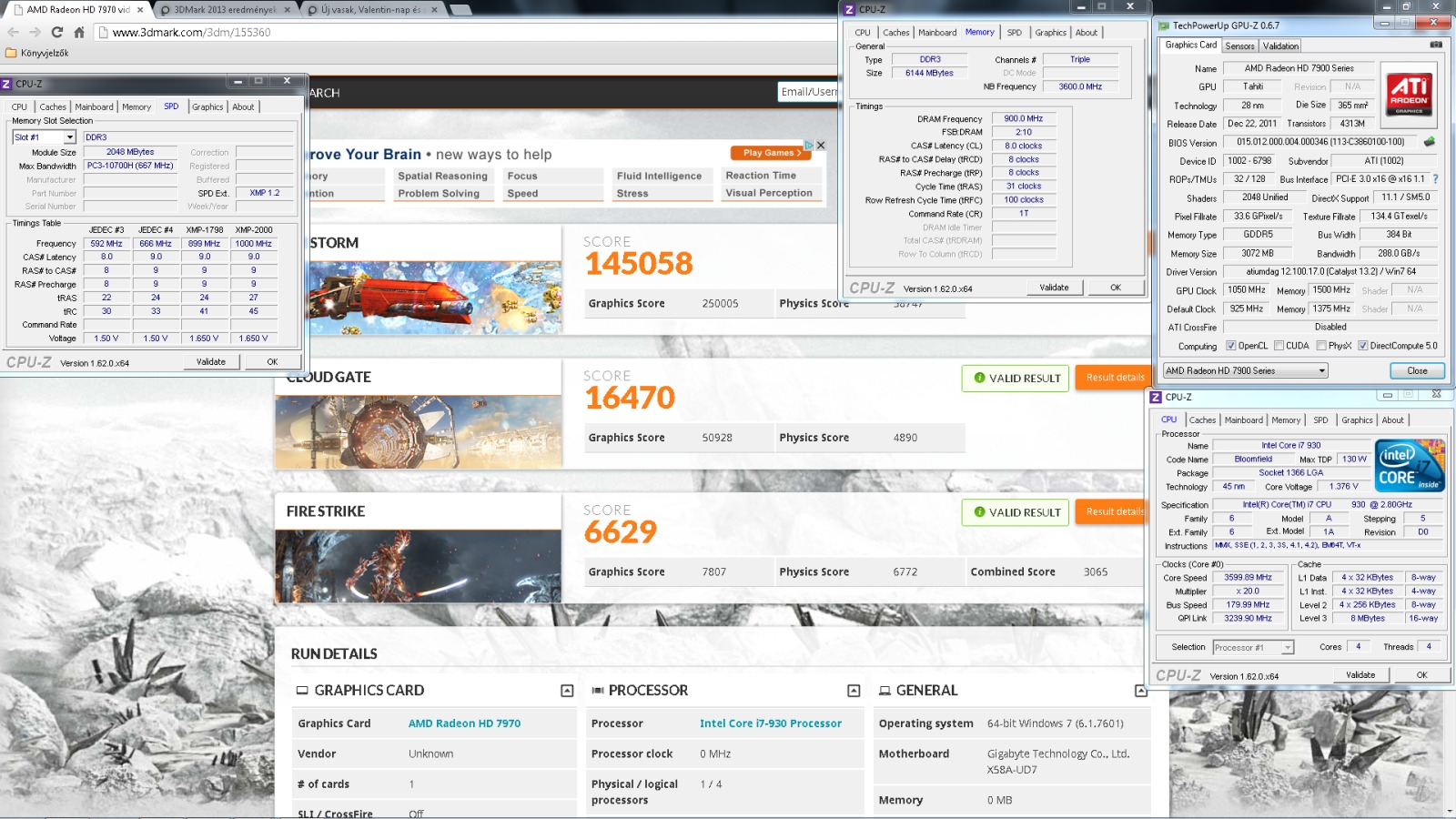Viewport: 1456px width, 819px height.
Task: Close GPU-Z with the Close button
Action: tap(1417, 371)
